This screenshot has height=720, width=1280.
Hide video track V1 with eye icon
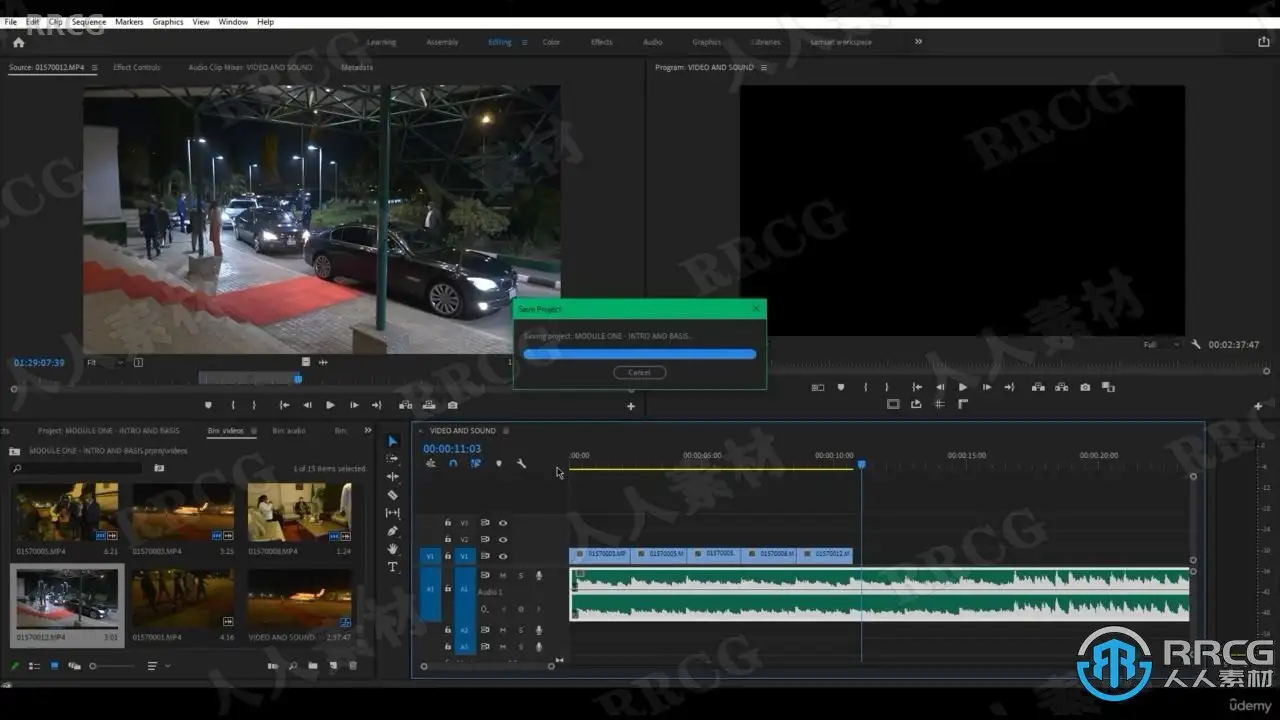(503, 555)
